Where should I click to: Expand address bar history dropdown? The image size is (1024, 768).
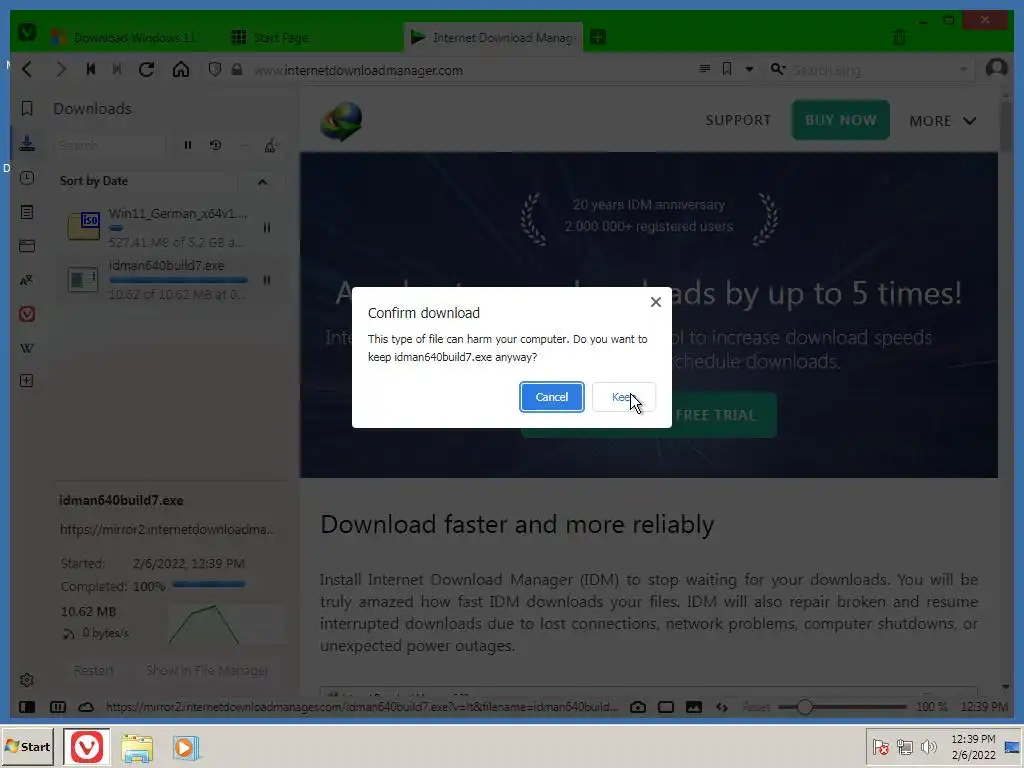[x=750, y=69]
